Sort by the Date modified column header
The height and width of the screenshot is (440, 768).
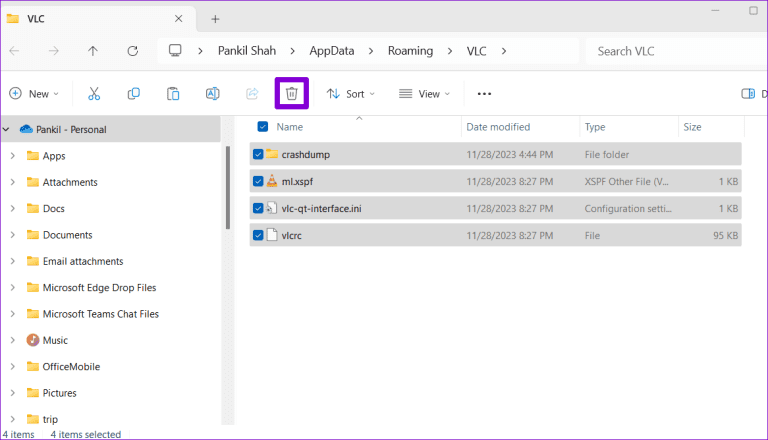tap(497, 127)
